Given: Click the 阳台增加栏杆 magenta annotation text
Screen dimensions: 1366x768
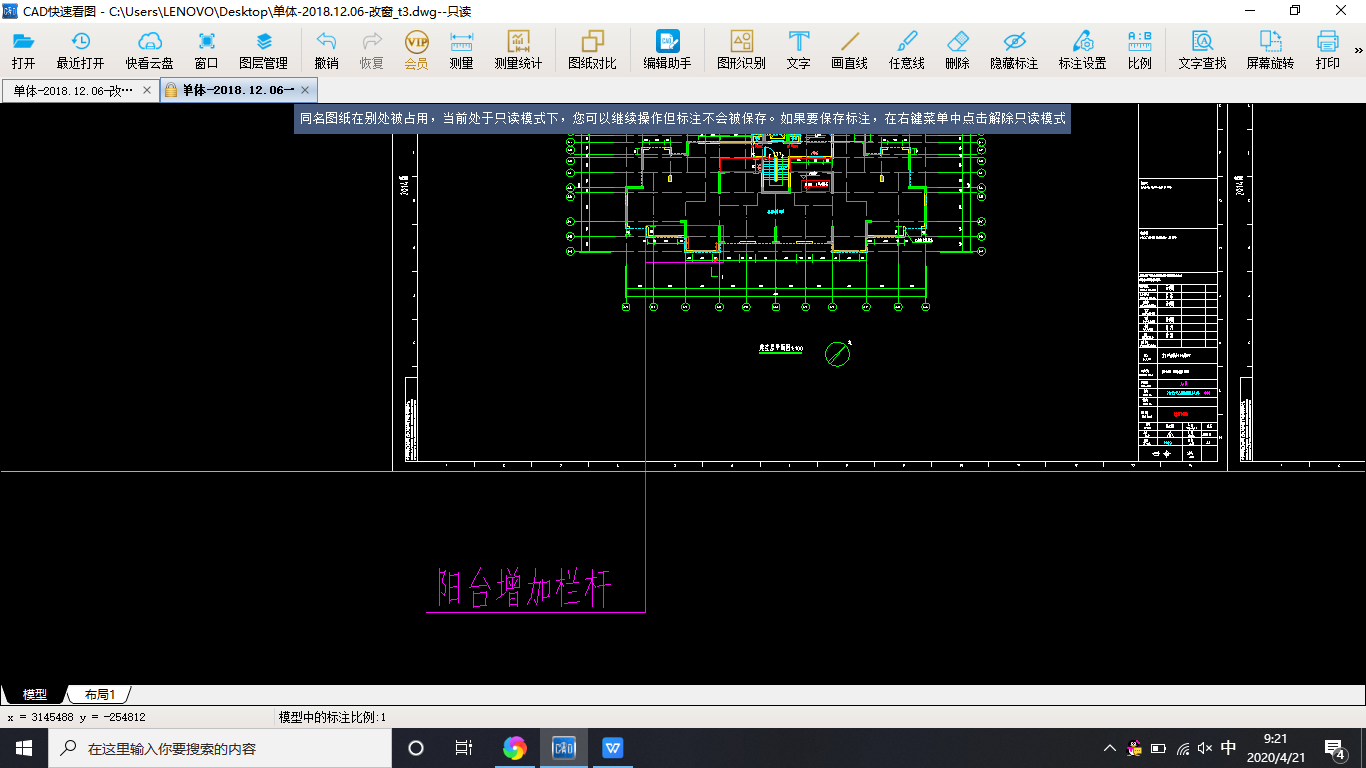Looking at the screenshot, I should coord(525,588).
